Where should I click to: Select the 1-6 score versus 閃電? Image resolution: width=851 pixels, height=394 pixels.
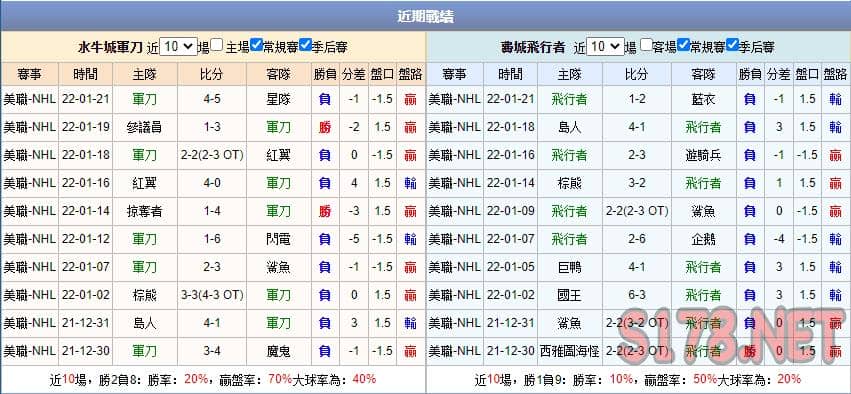[x=212, y=239]
